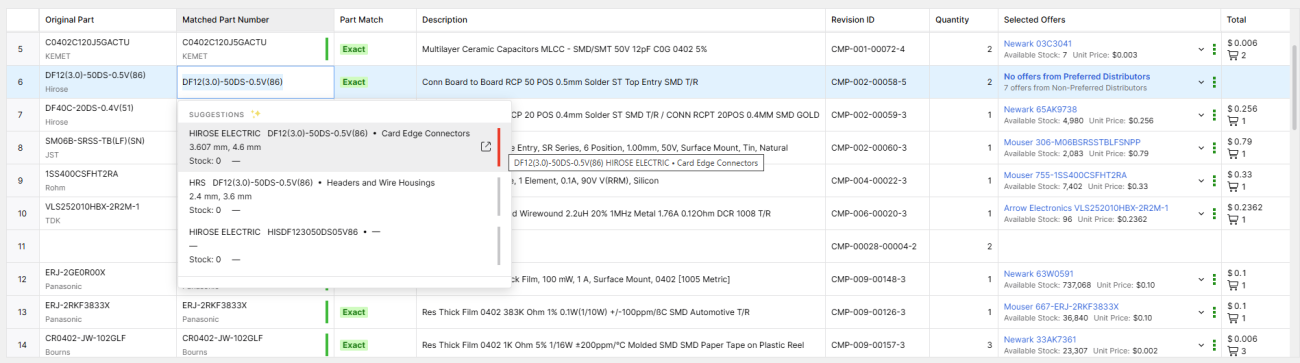Image resolution: width=1300 pixels, height=363 pixels.
Task: Click Exact badge in row 13
Action: [353, 311]
